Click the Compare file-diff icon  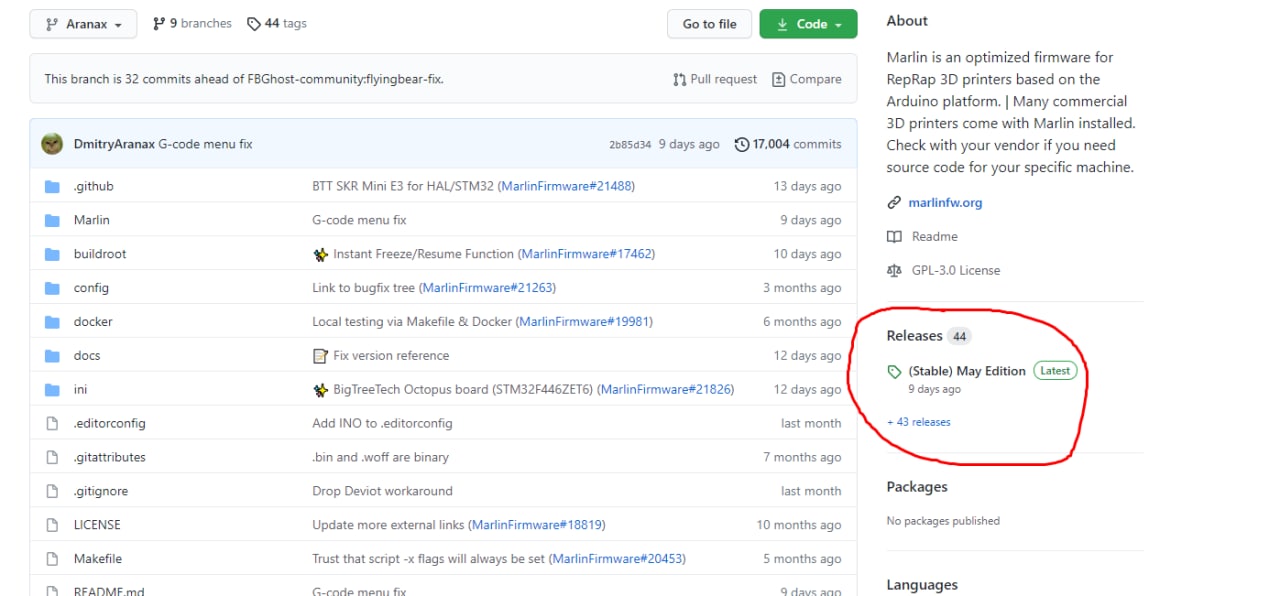click(x=779, y=79)
